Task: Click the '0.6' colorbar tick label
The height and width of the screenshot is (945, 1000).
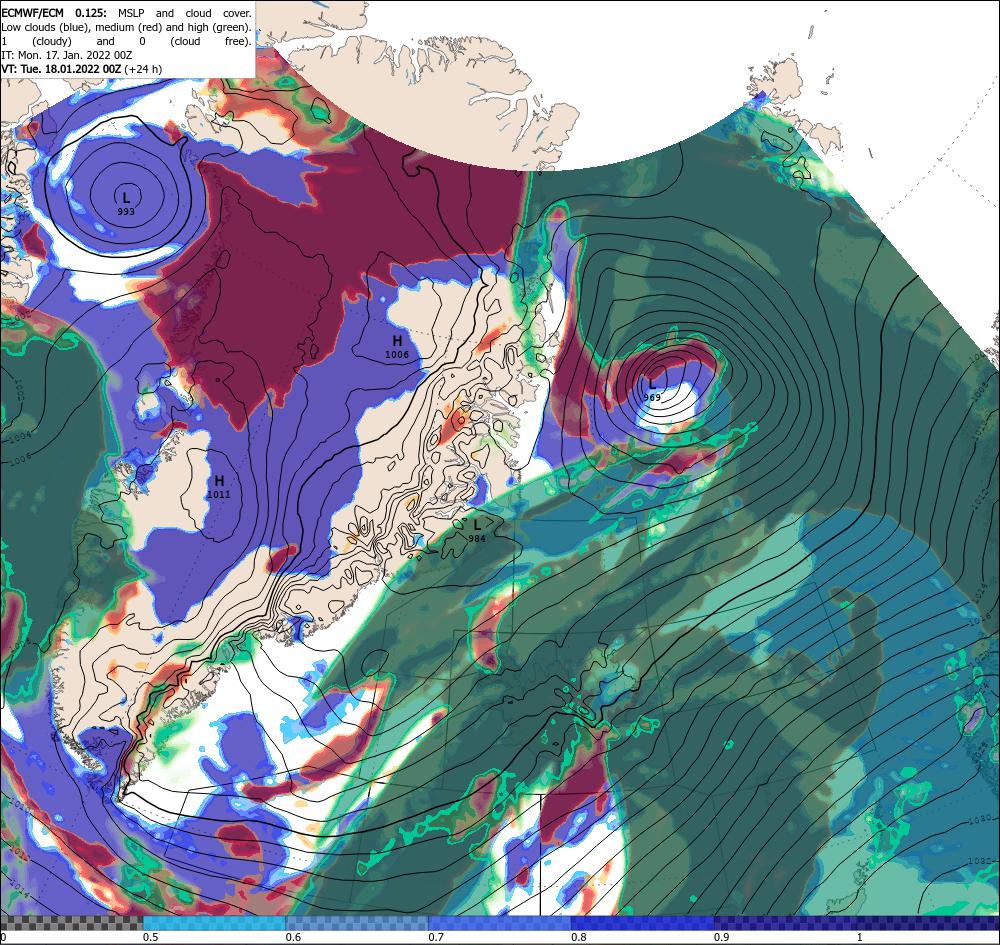Action: tap(293, 937)
